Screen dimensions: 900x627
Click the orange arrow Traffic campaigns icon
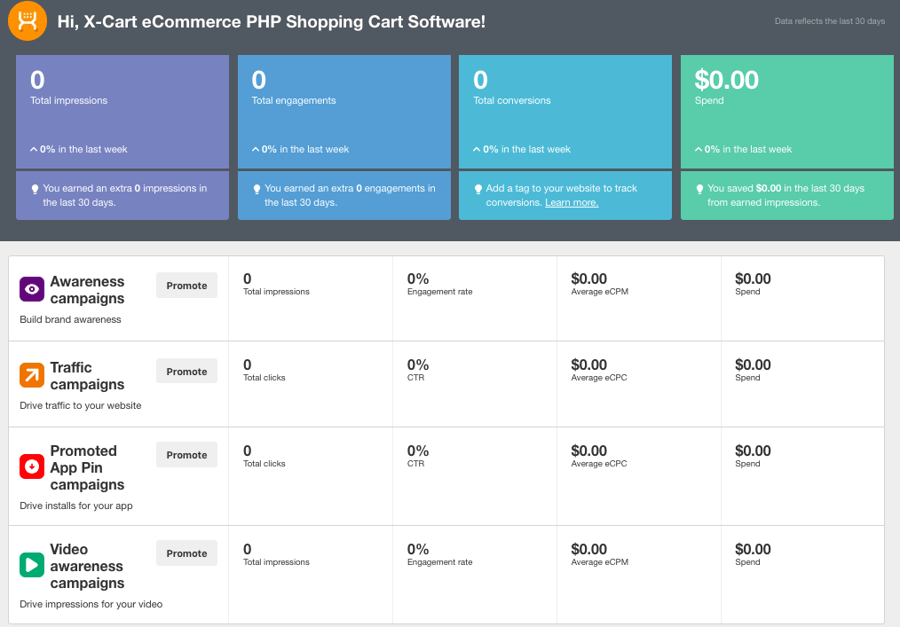(32, 375)
